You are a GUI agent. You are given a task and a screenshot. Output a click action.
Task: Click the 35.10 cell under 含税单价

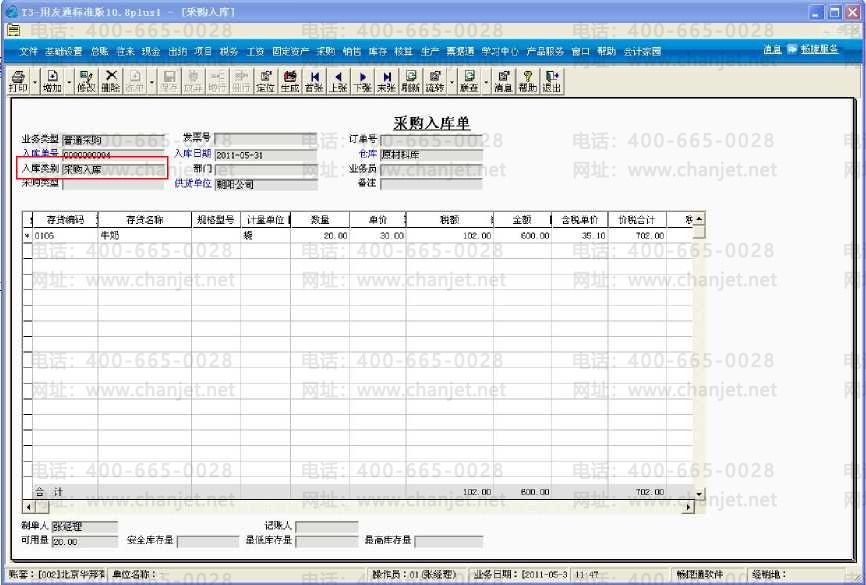pyautogui.click(x=579, y=235)
